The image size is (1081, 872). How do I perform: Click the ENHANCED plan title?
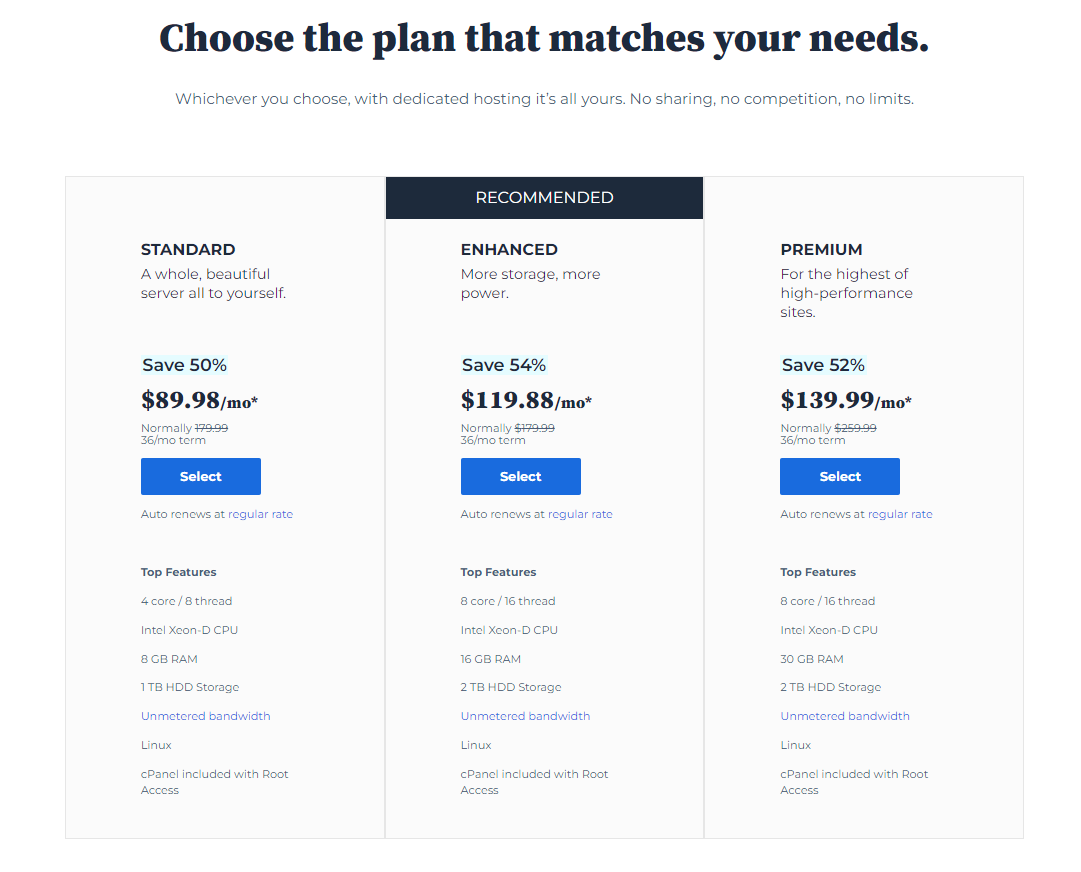coord(509,250)
